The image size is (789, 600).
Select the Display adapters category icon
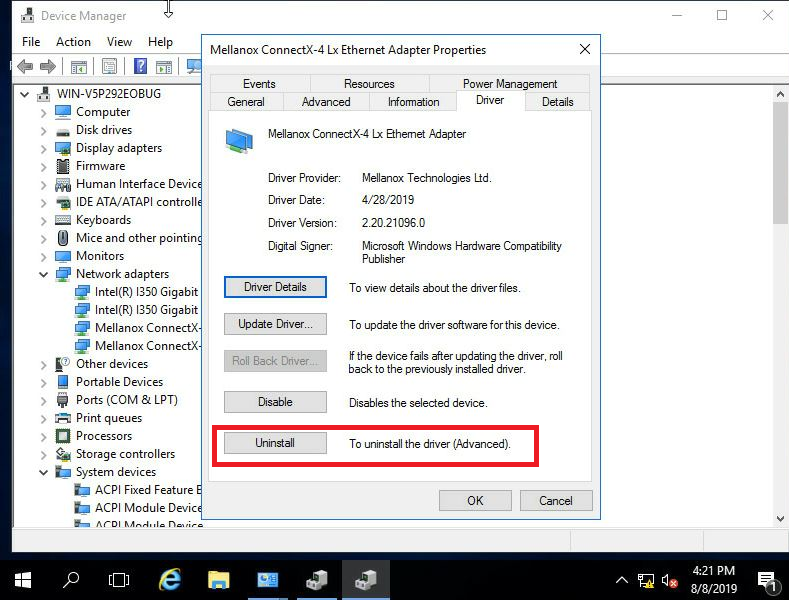(x=63, y=148)
